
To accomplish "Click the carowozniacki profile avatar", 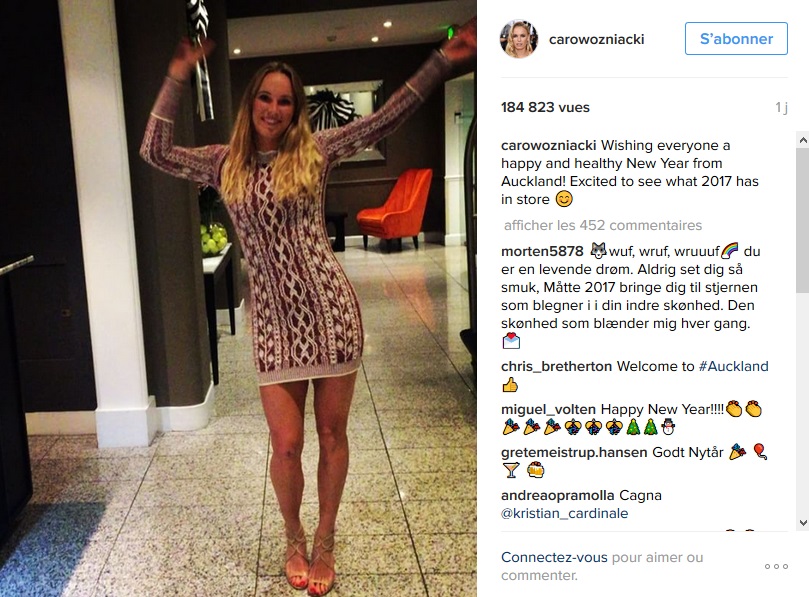I will click(x=519, y=39).
